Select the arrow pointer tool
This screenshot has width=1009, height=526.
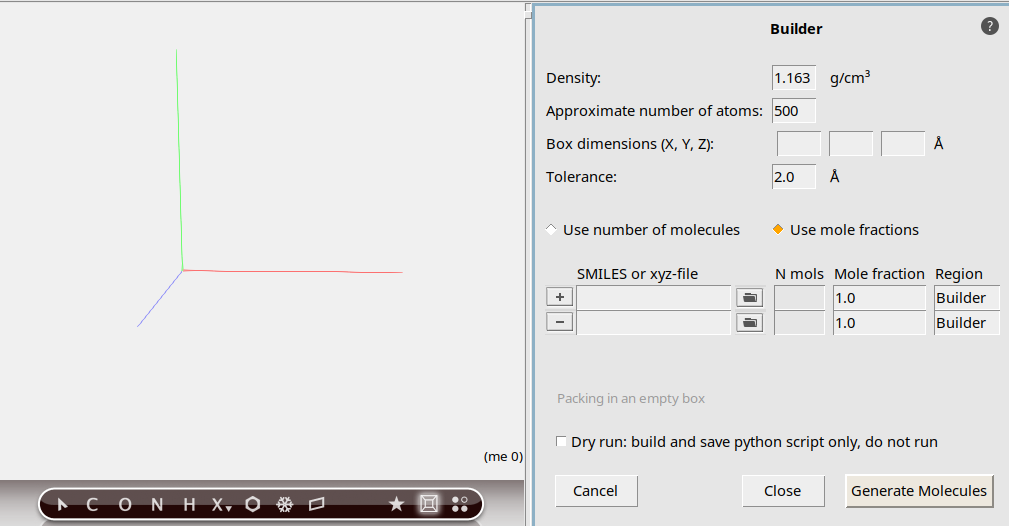[63, 505]
